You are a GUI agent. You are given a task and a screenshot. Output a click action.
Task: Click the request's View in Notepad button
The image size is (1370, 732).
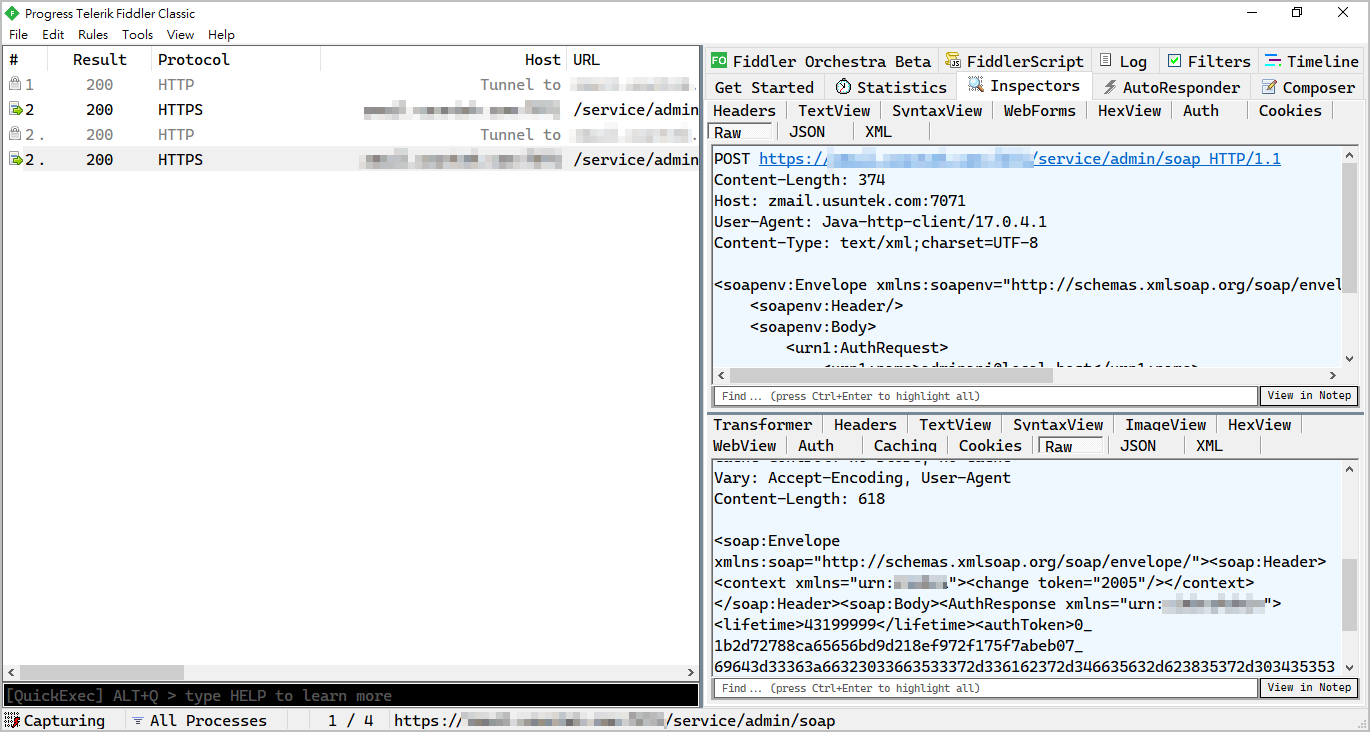[1308, 395]
